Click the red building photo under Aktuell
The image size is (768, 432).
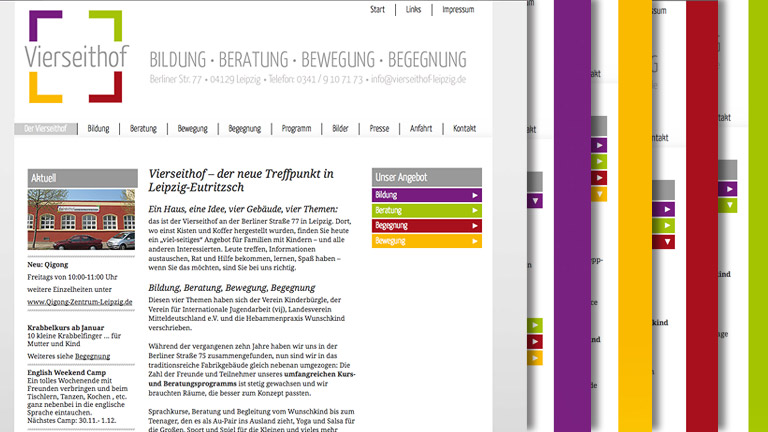point(81,219)
